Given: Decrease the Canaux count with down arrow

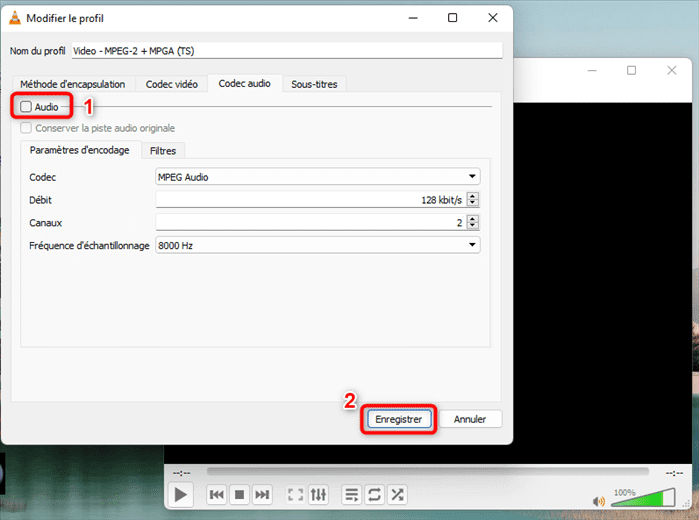Looking at the screenshot, I should pos(473,225).
